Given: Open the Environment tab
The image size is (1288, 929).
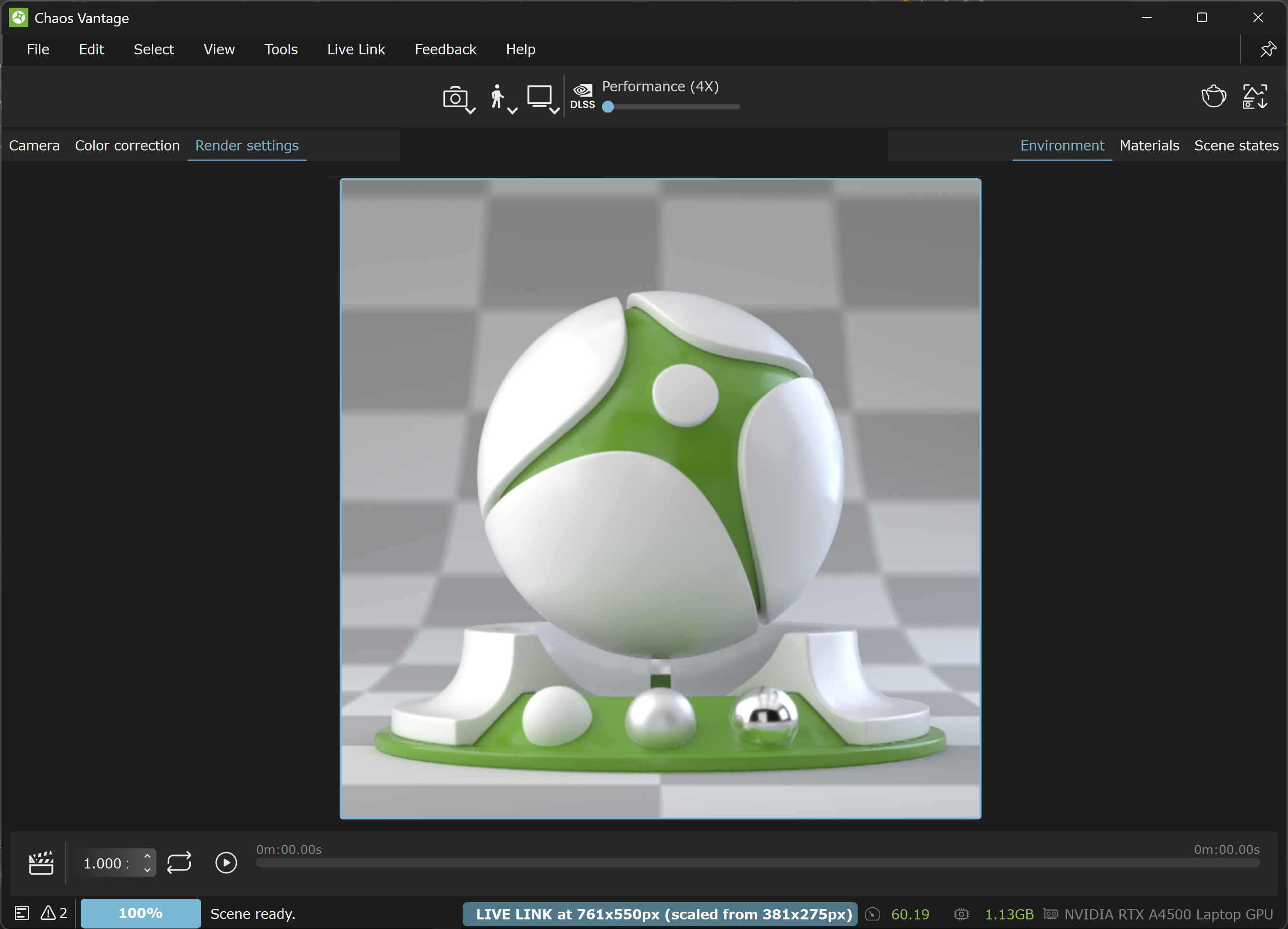Looking at the screenshot, I should [x=1062, y=146].
